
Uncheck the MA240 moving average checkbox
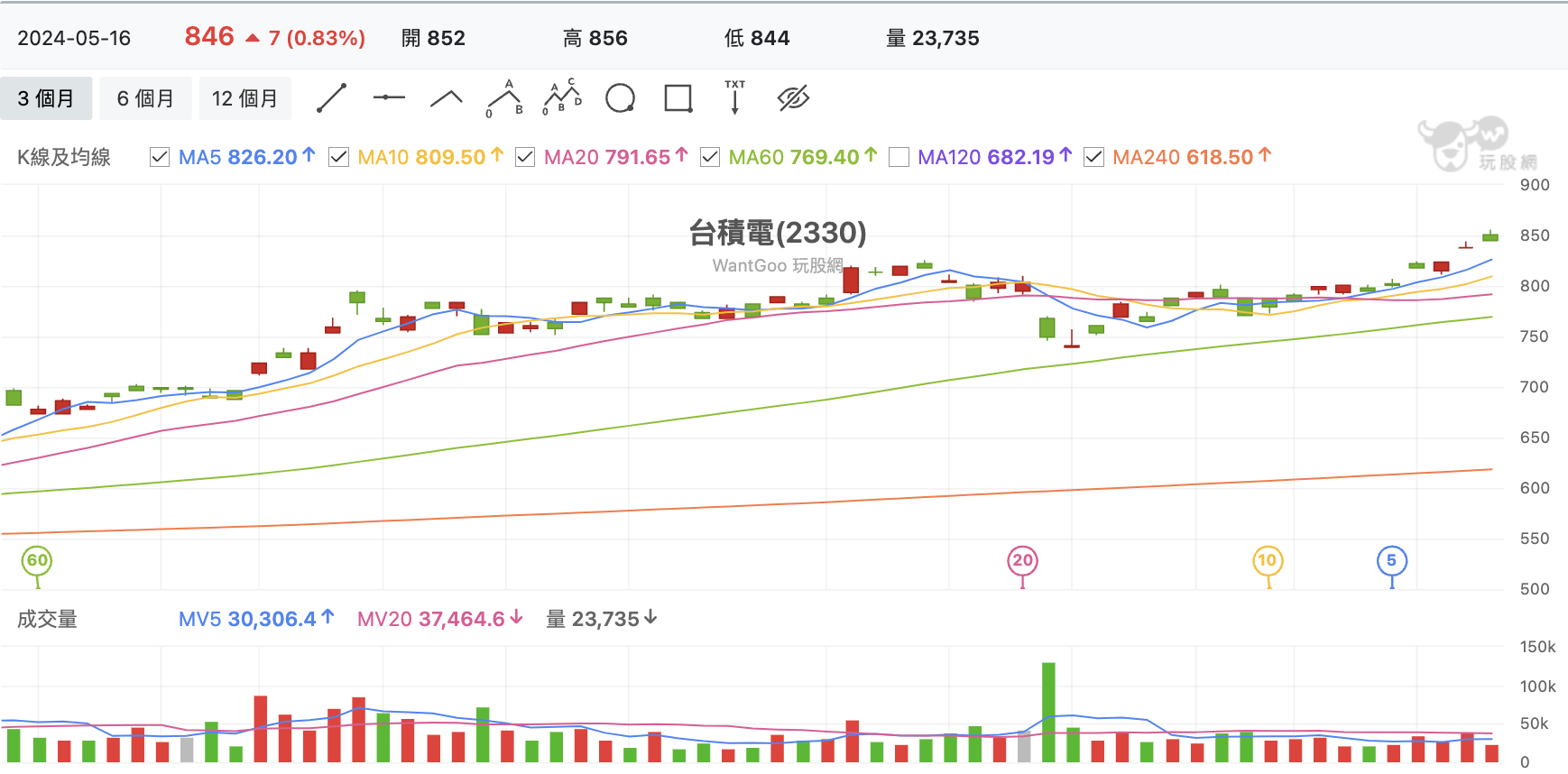pyautogui.click(x=1093, y=157)
